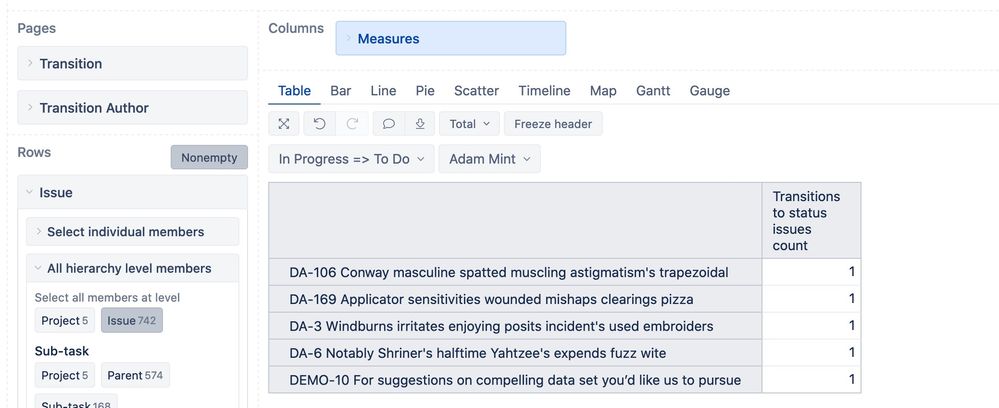
Task: Open the In Progress => To Do dropdown
Action: [x=351, y=159]
